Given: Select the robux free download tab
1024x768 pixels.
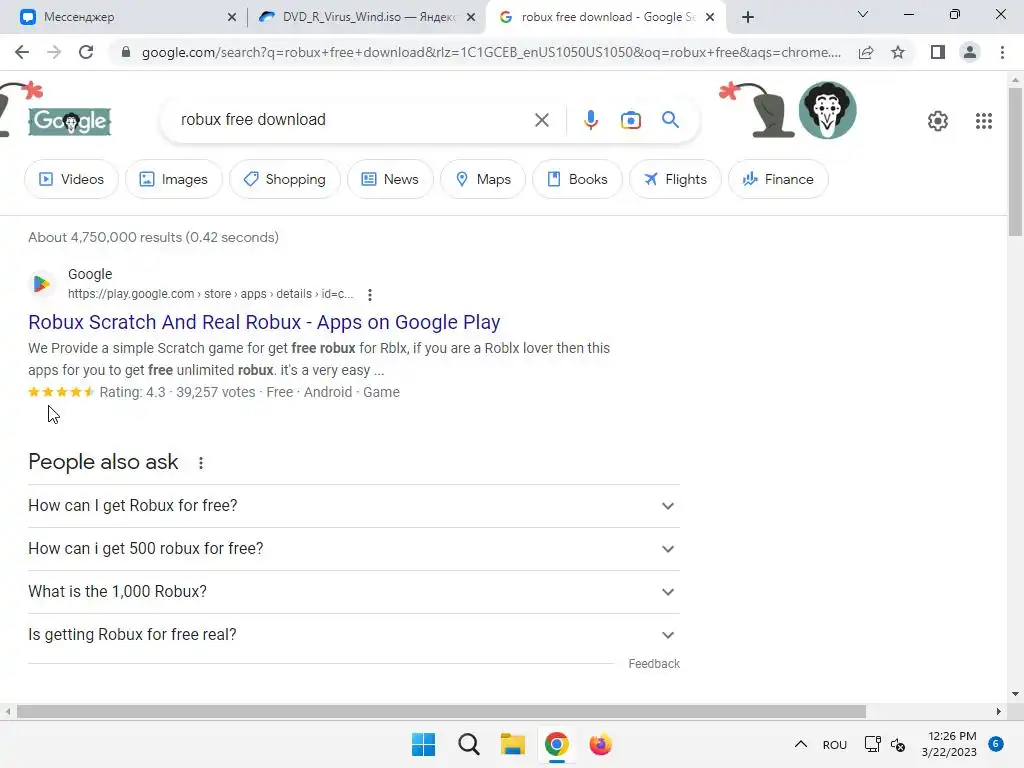Looking at the screenshot, I should tap(605, 17).
